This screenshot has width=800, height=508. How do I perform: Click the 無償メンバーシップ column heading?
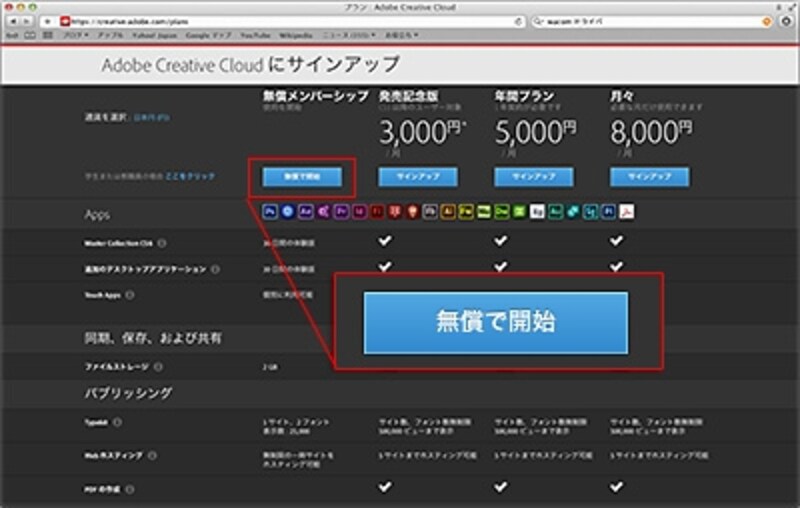(315, 96)
